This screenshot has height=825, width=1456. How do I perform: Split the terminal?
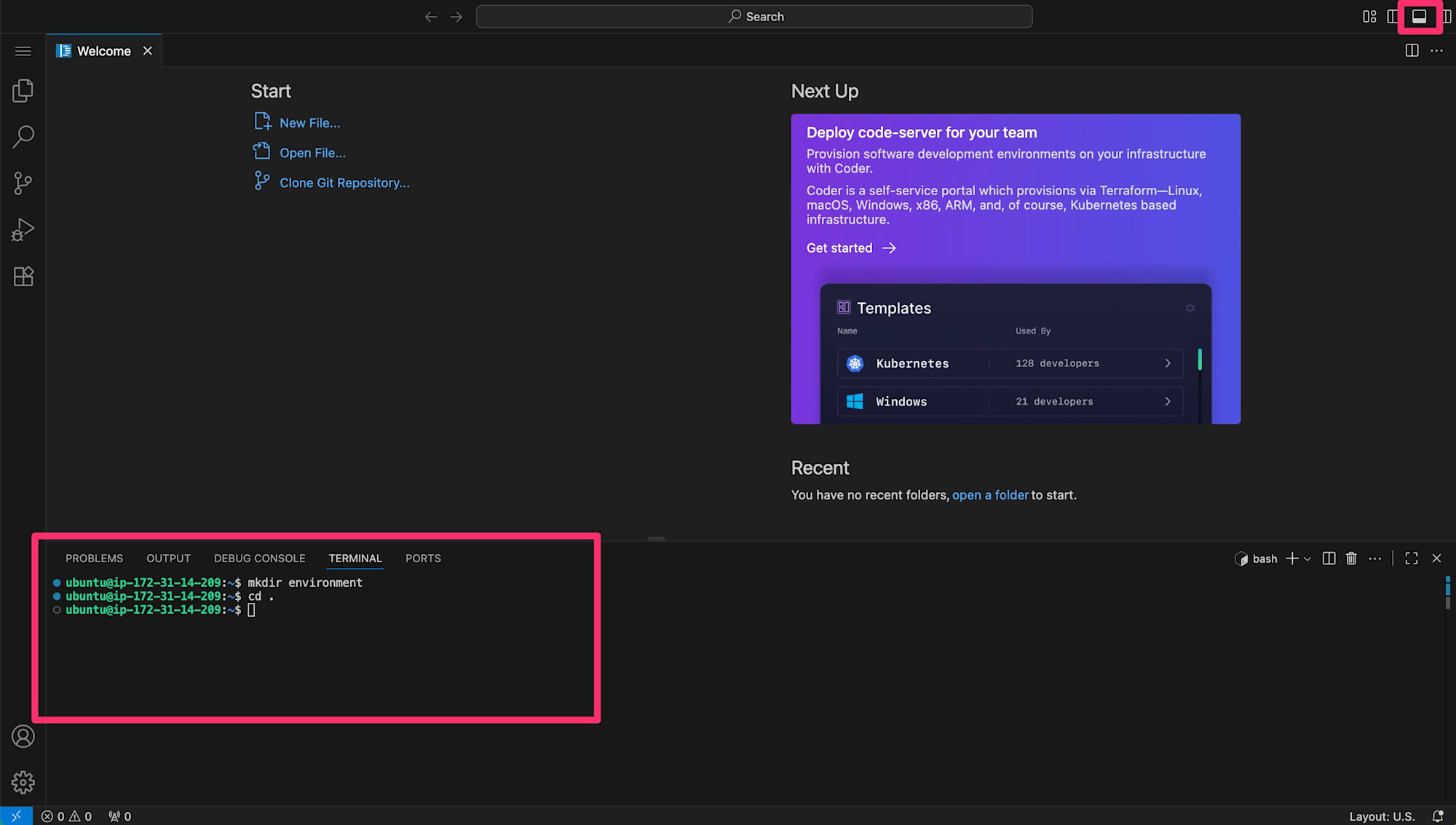1329,558
